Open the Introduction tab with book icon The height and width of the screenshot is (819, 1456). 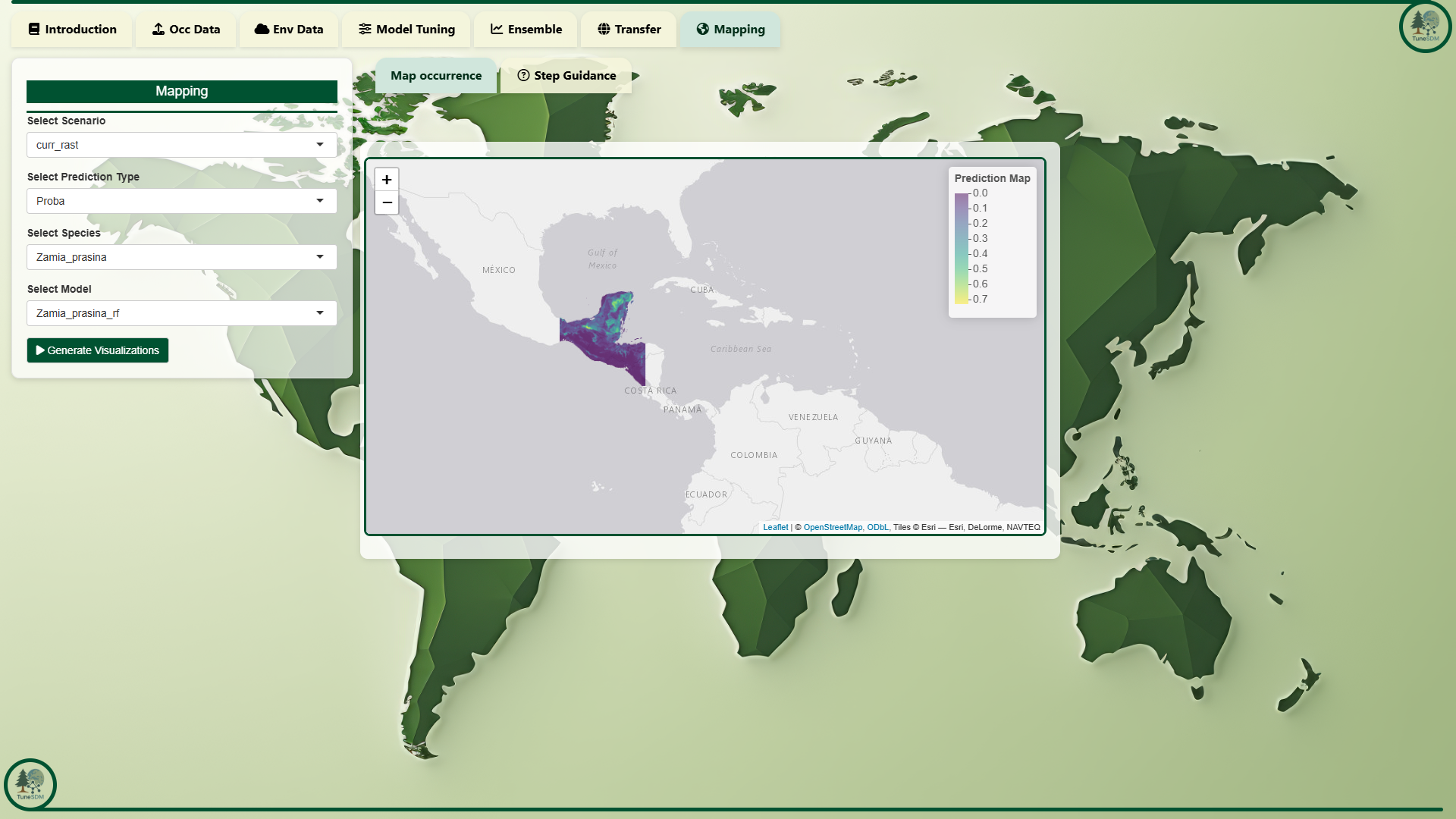point(72,30)
